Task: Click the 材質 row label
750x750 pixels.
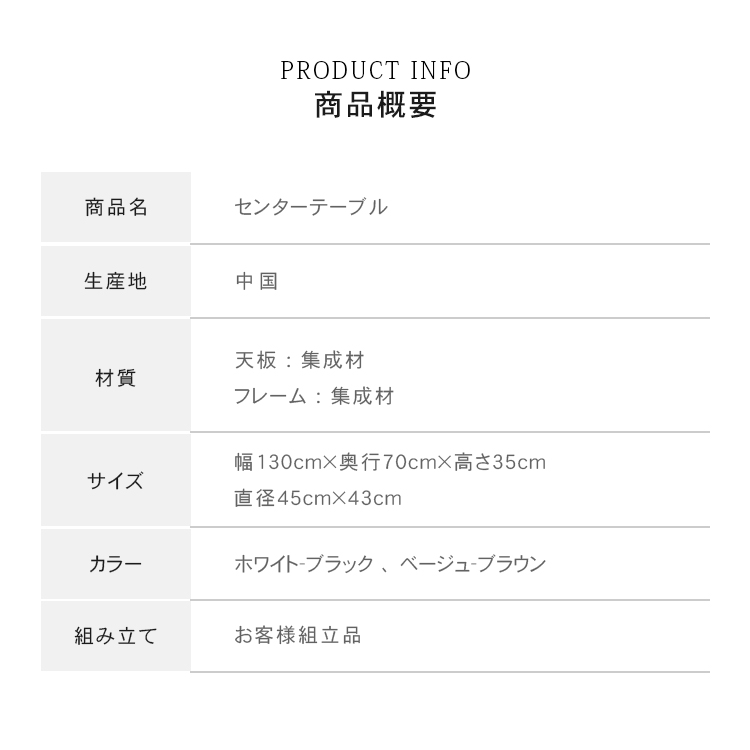Action: (x=116, y=378)
